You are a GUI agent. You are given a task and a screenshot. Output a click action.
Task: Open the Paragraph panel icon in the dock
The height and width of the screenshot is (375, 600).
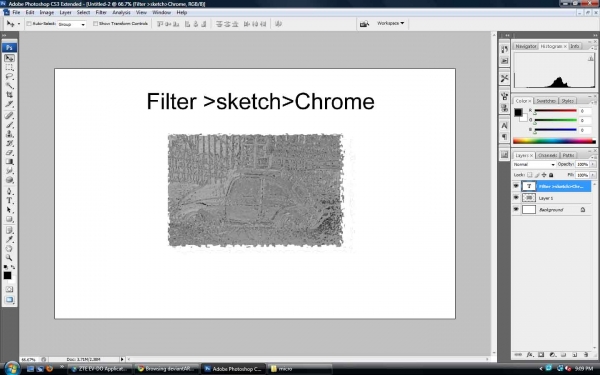pyautogui.click(x=504, y=137)
